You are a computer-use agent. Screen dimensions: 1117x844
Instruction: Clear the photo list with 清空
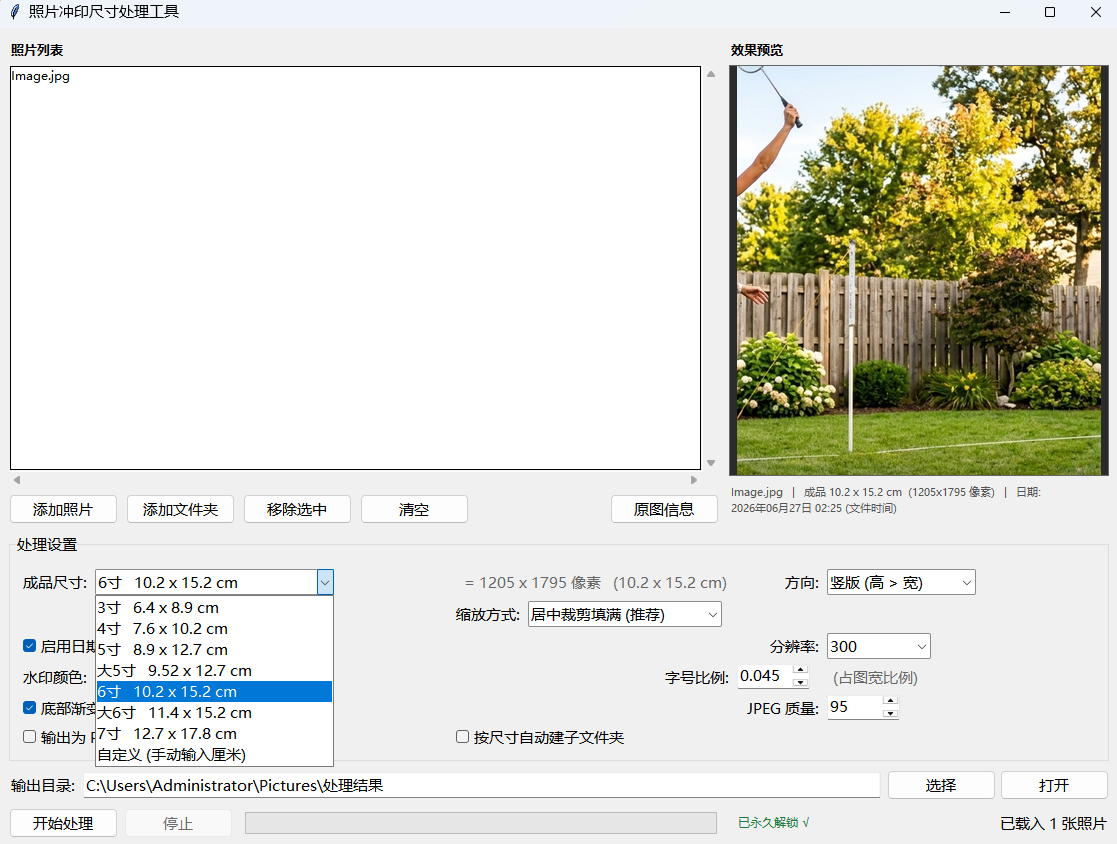414,509
